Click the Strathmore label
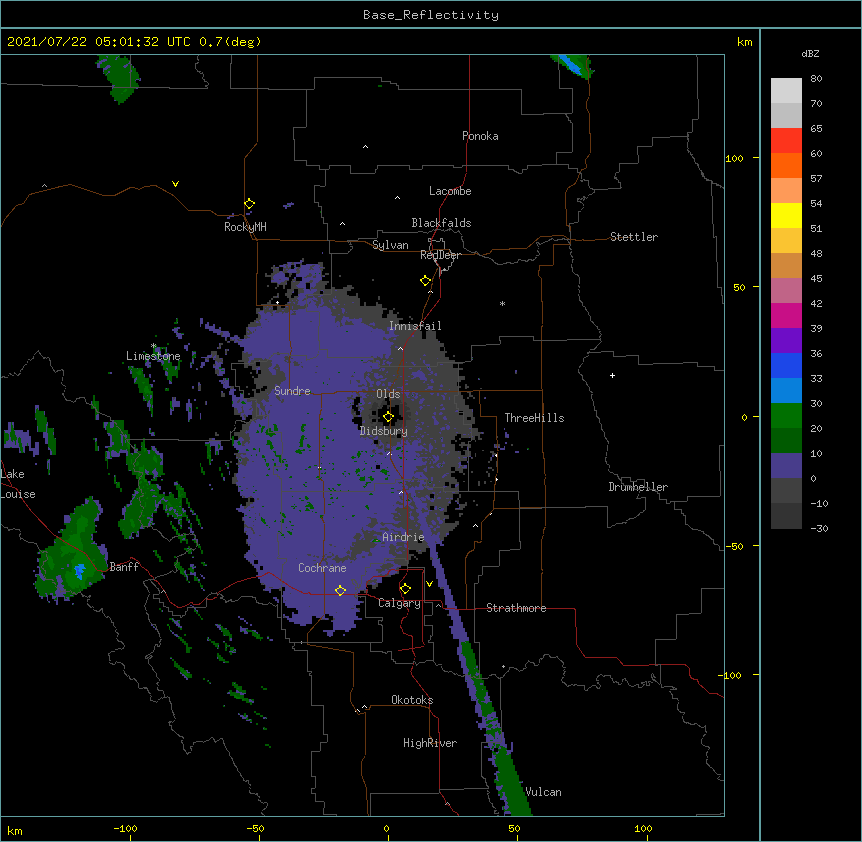862x842 pixels. [x=516, y=608]
